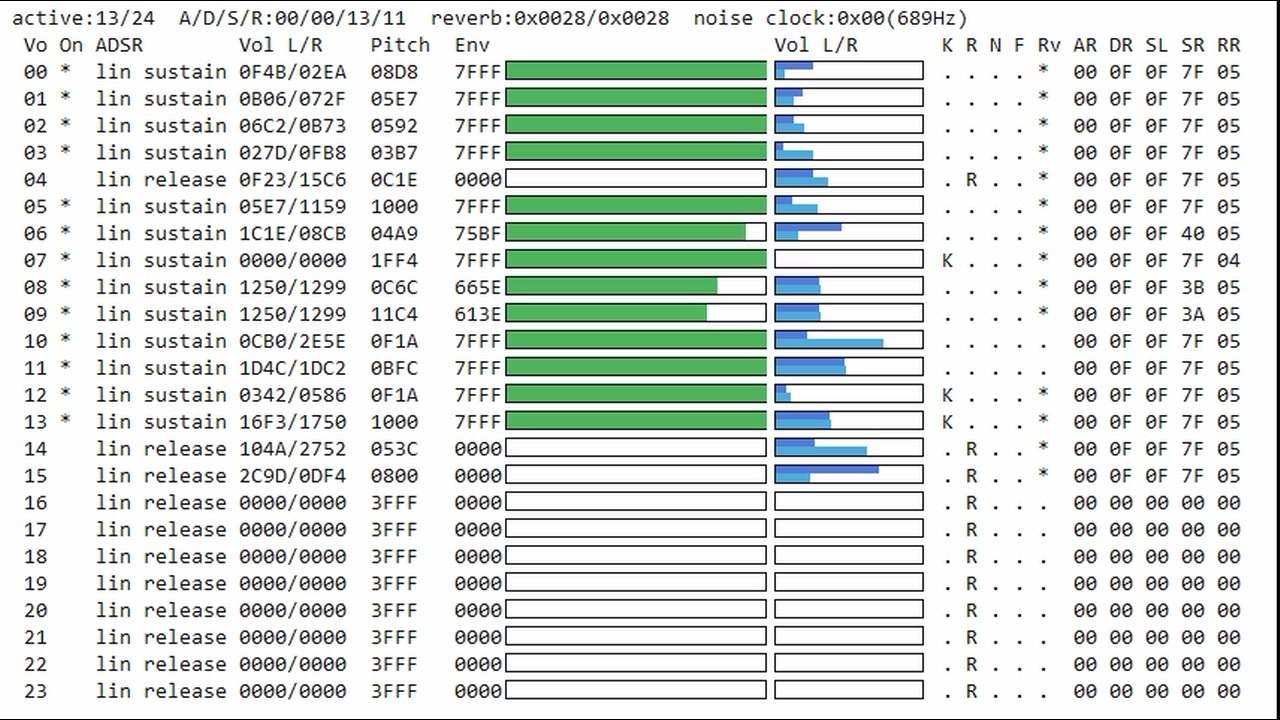
Task: Click pitch value "0BFC"
Action: [x=394, y=368]
